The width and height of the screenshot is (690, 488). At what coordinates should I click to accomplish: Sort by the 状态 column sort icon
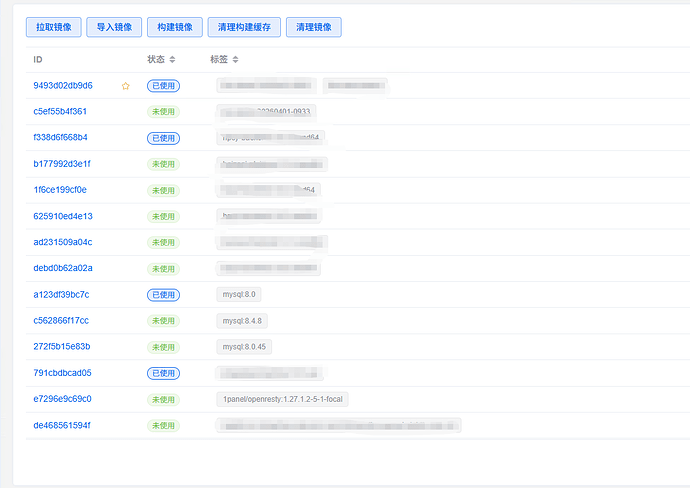pyautogui.click(x=172, y=60)
